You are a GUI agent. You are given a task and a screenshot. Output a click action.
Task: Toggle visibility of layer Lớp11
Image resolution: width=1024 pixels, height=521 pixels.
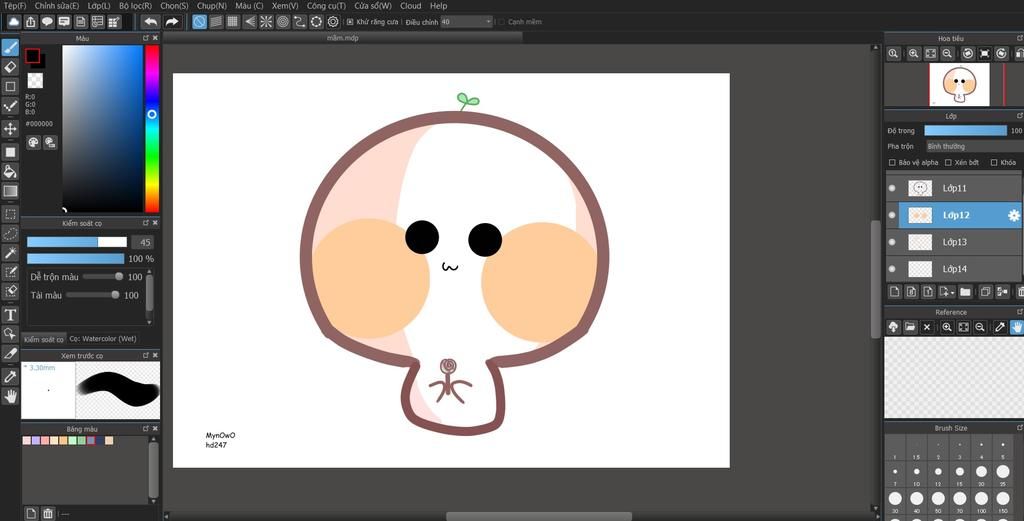892,188
